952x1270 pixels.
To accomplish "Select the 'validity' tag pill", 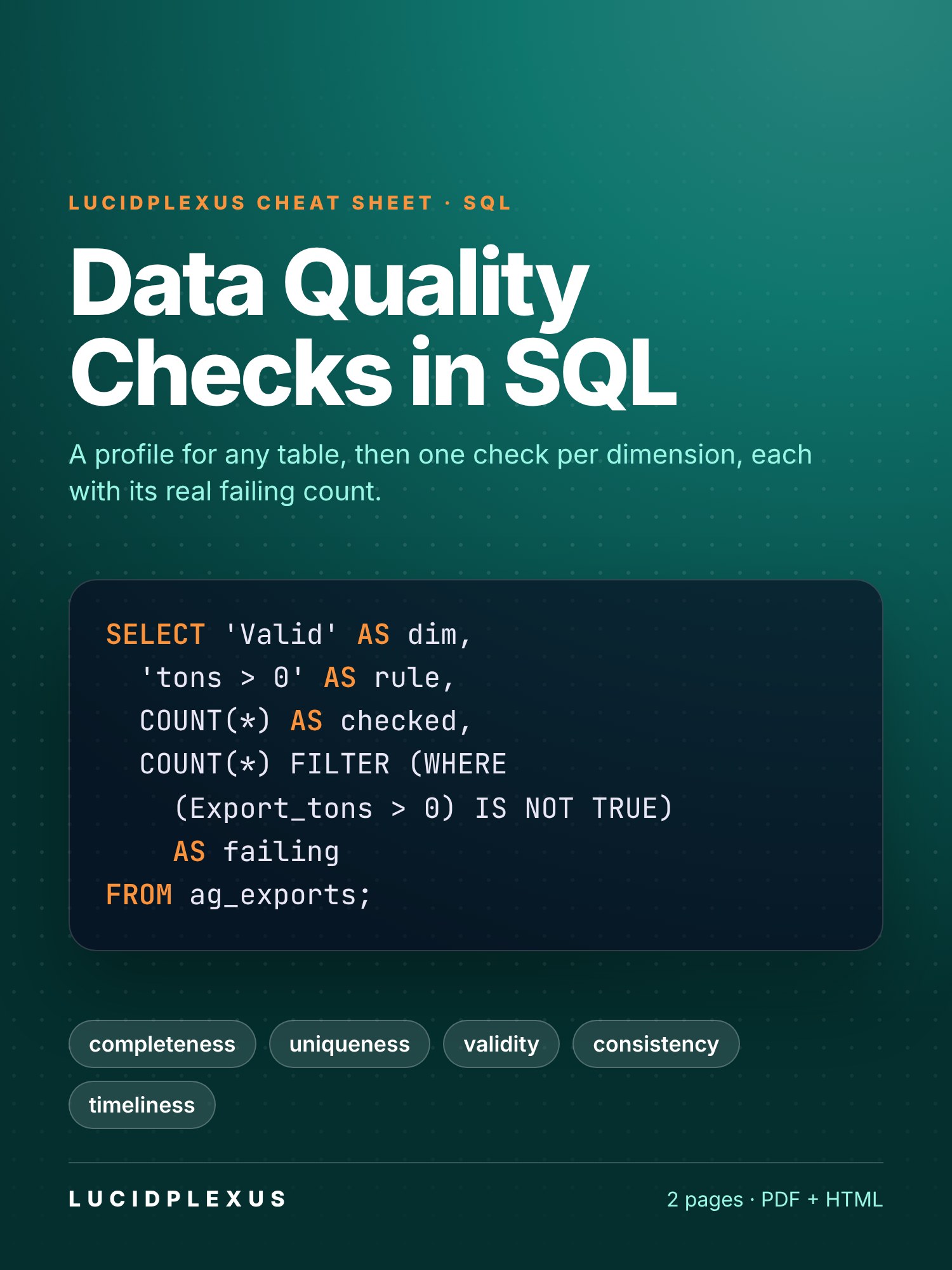I will [501, 1044].
